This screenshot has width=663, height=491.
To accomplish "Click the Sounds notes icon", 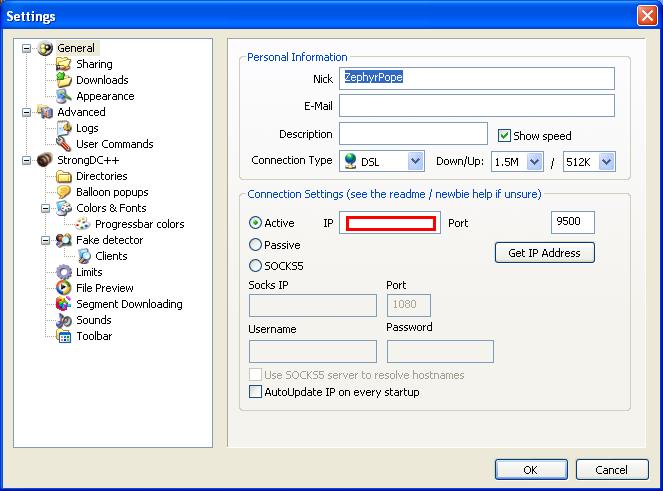I will tap(64, 320).
